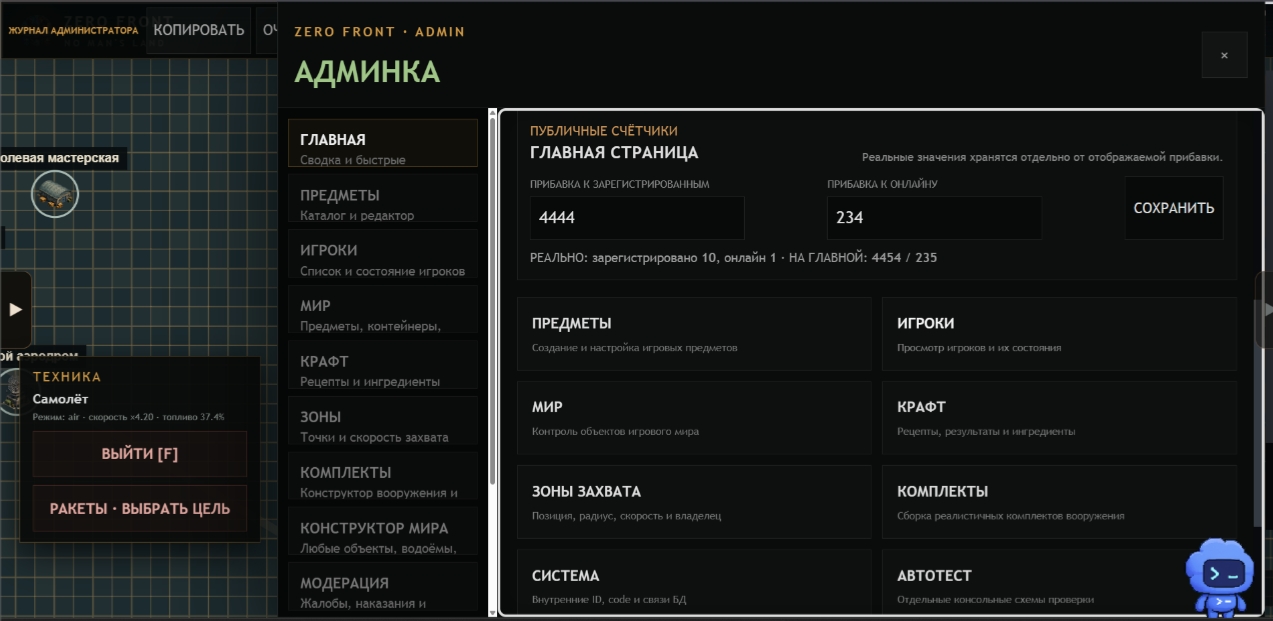Viewport: 1273px width, 621px height.
Task: Focus the registered users bonus input field
Action: tap(637, 217)
